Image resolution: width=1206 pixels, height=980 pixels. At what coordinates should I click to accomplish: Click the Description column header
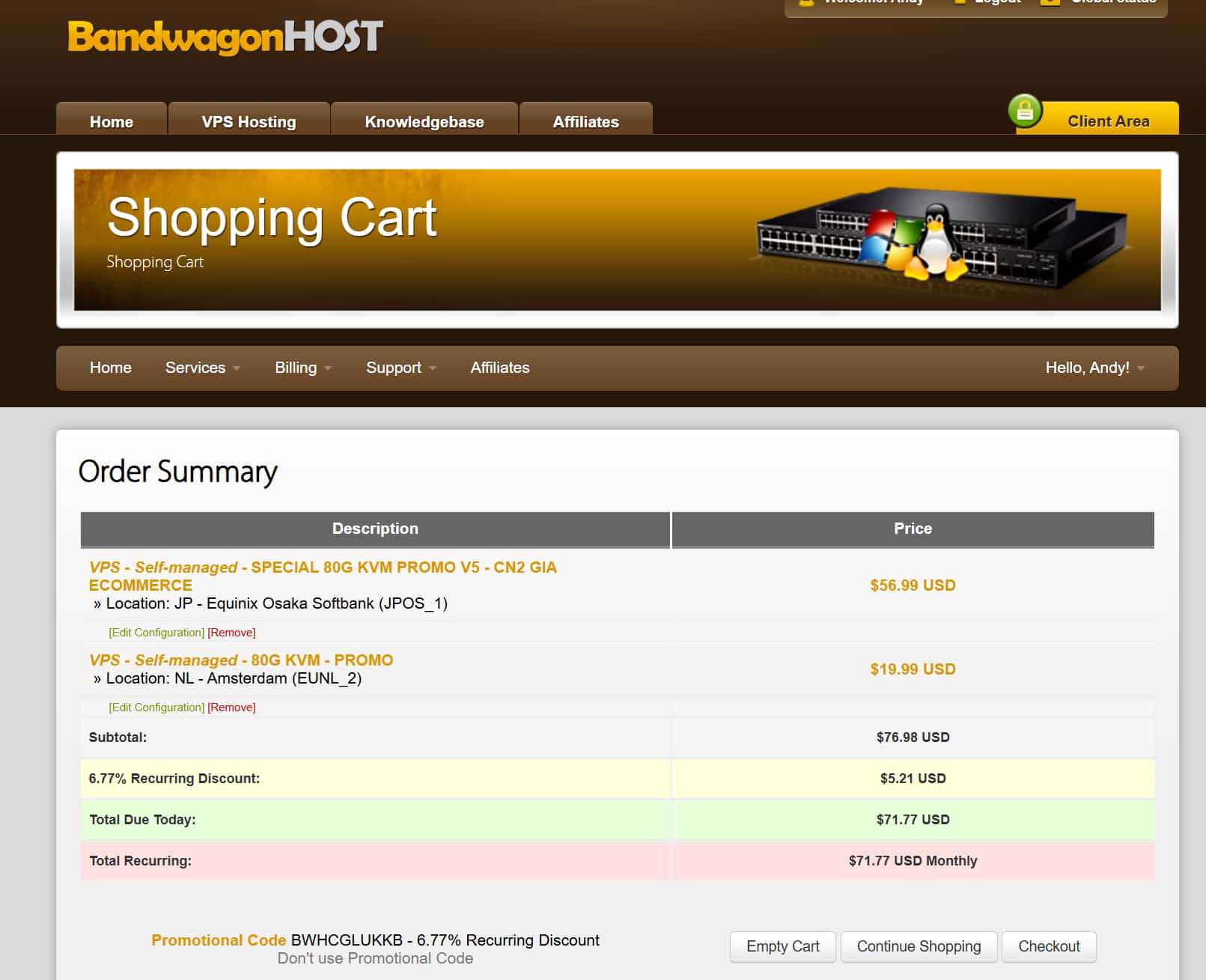point(375,529)
